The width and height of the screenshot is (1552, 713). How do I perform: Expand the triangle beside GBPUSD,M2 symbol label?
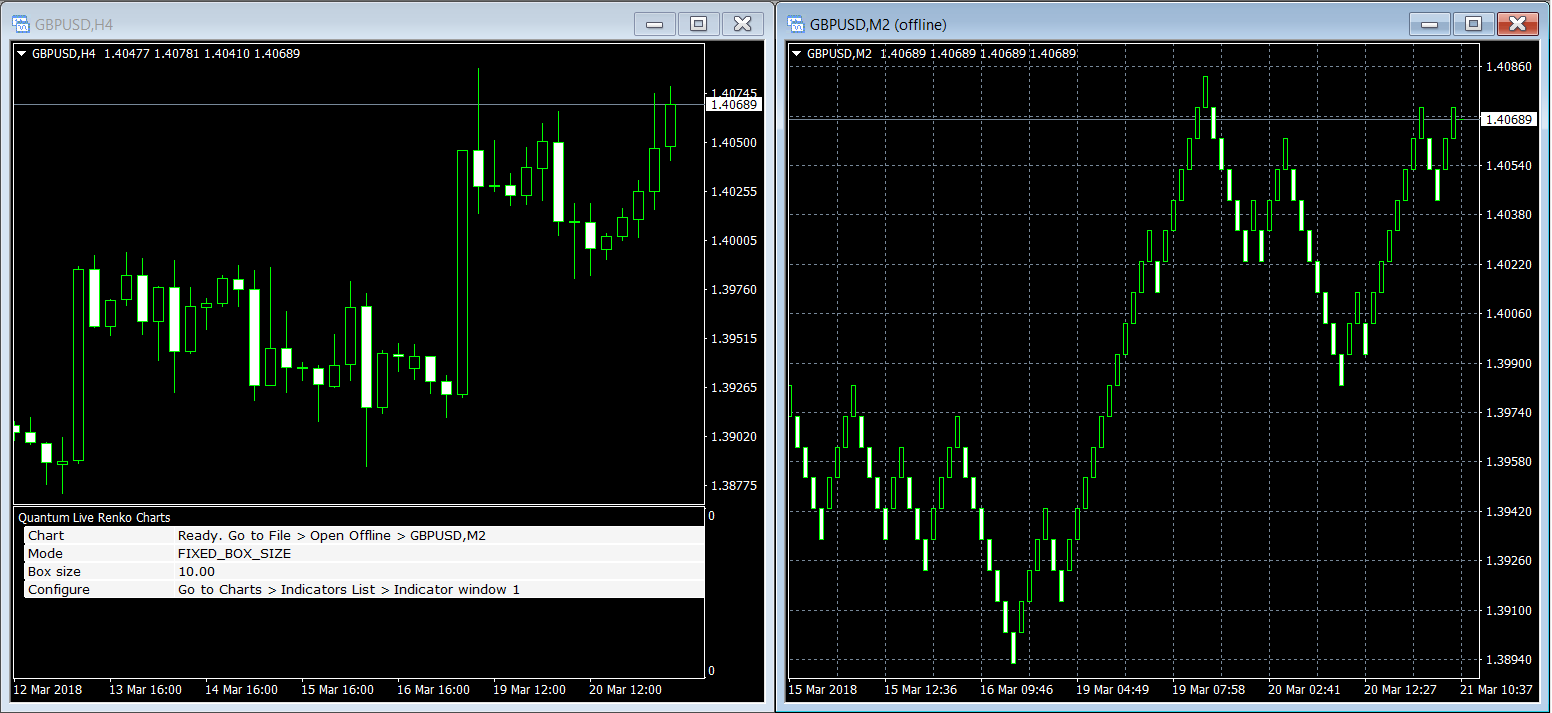[x=796, y=54]
